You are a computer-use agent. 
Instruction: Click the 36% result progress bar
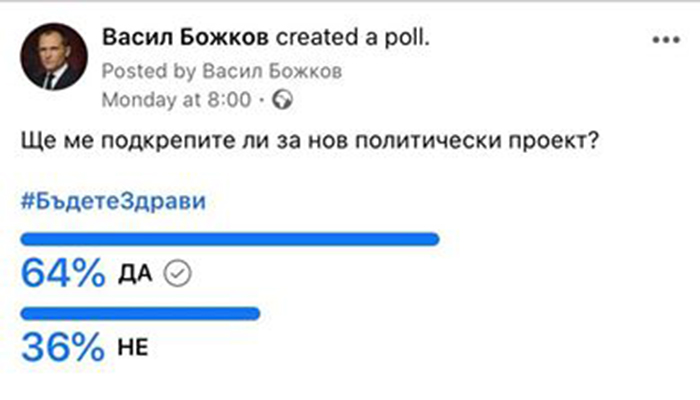coord(140,313)
